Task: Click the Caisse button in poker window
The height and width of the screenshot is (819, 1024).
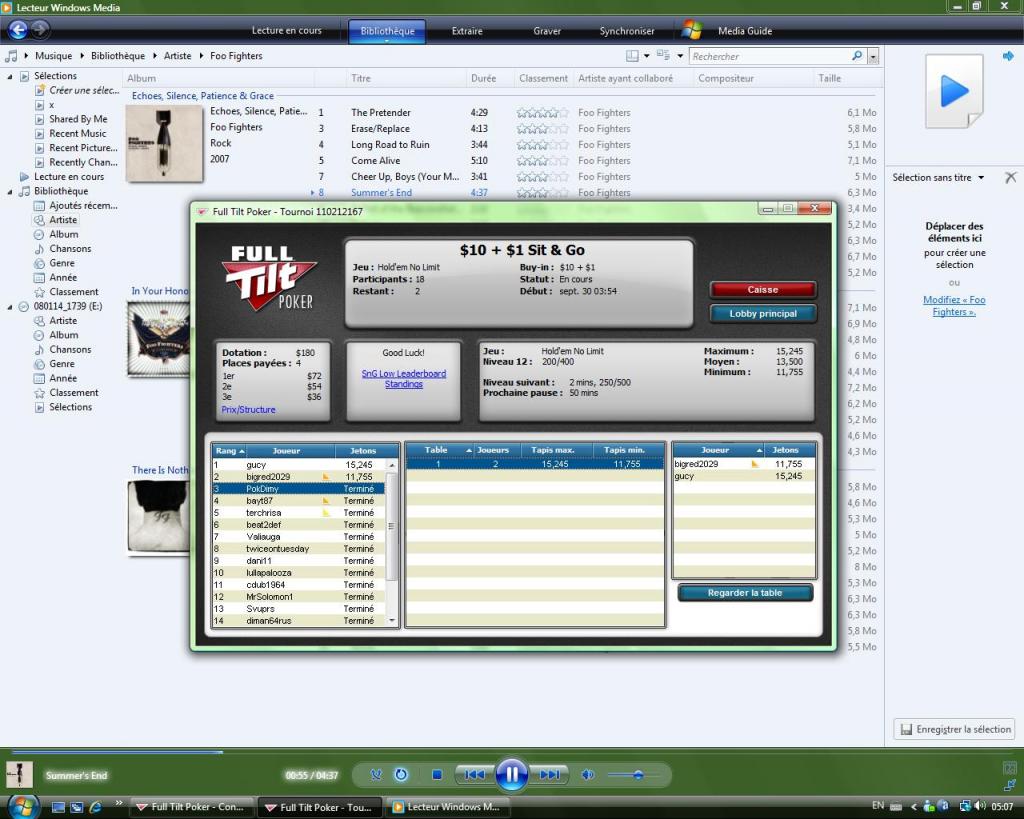Action: pyautogui.click(x=763, y=289)
